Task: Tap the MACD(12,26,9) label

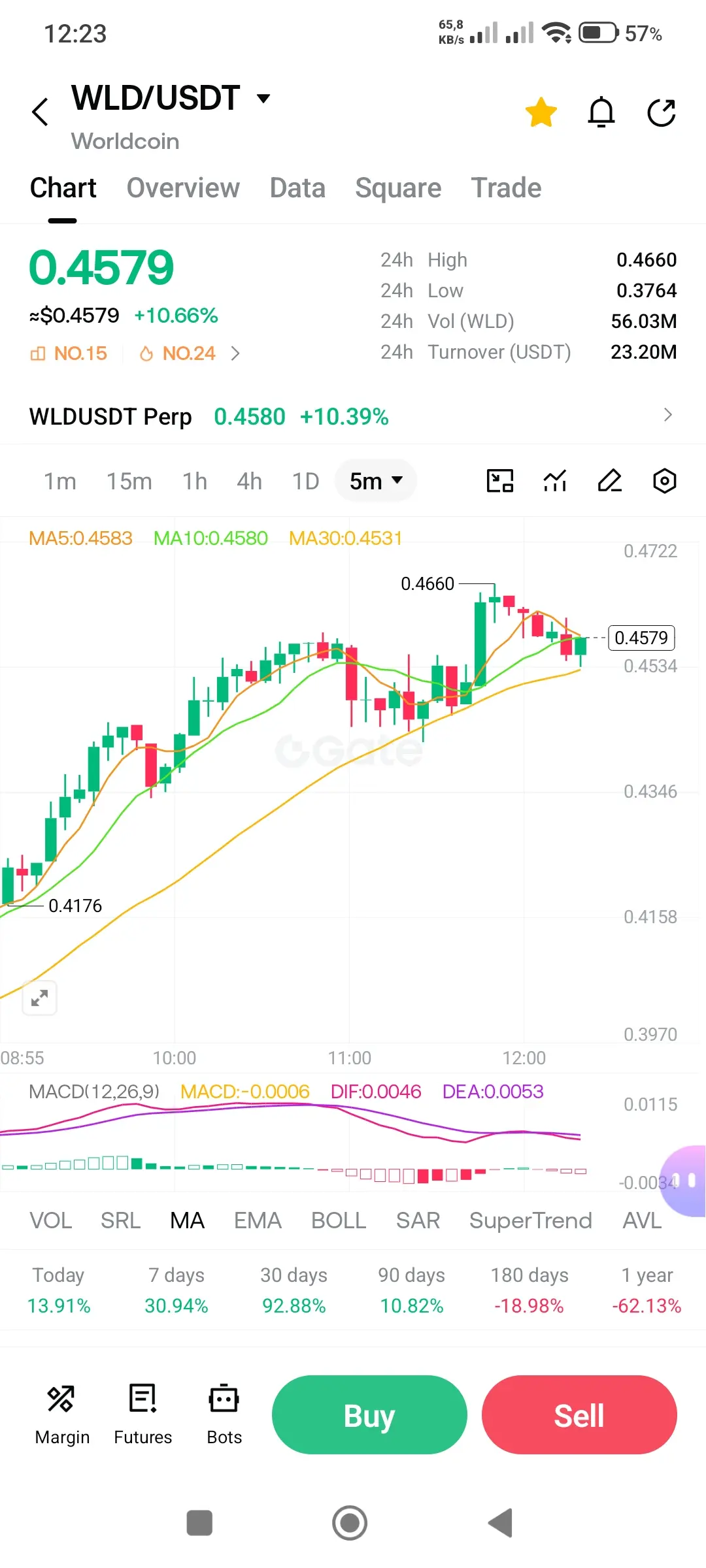Action: click(x=94, y=1091)
